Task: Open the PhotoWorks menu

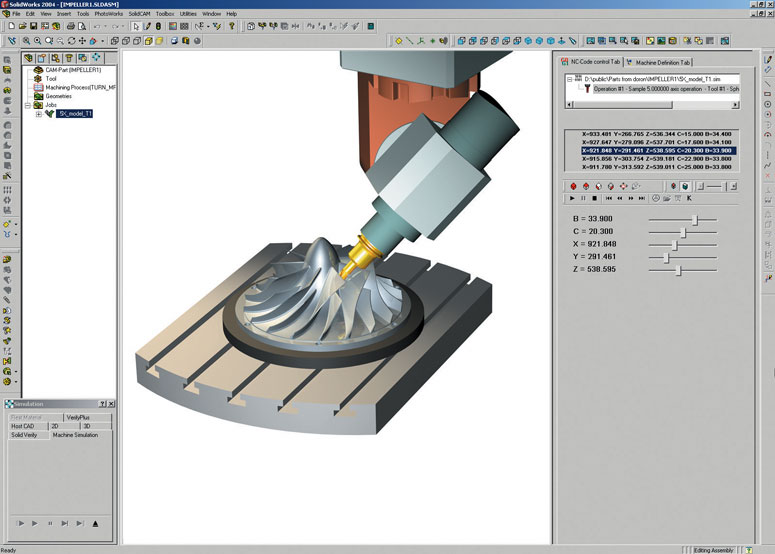Action: tap(109, 14)
